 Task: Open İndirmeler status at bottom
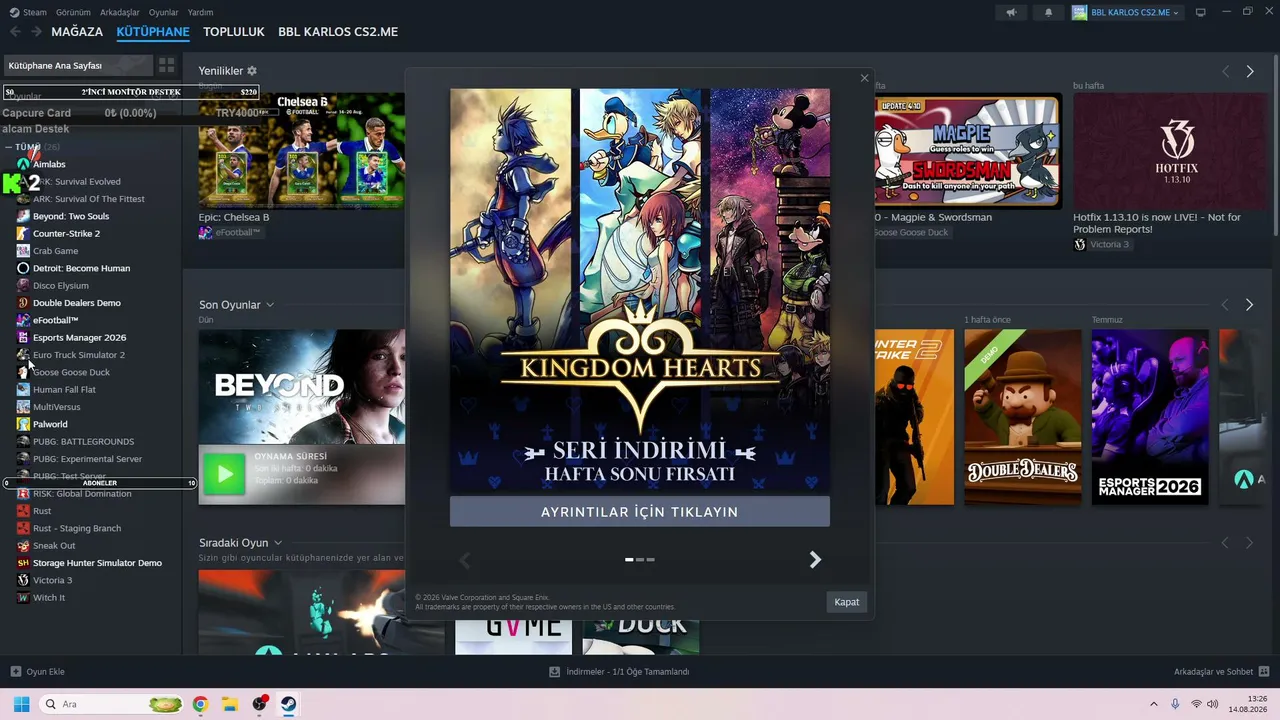point(620,672)
